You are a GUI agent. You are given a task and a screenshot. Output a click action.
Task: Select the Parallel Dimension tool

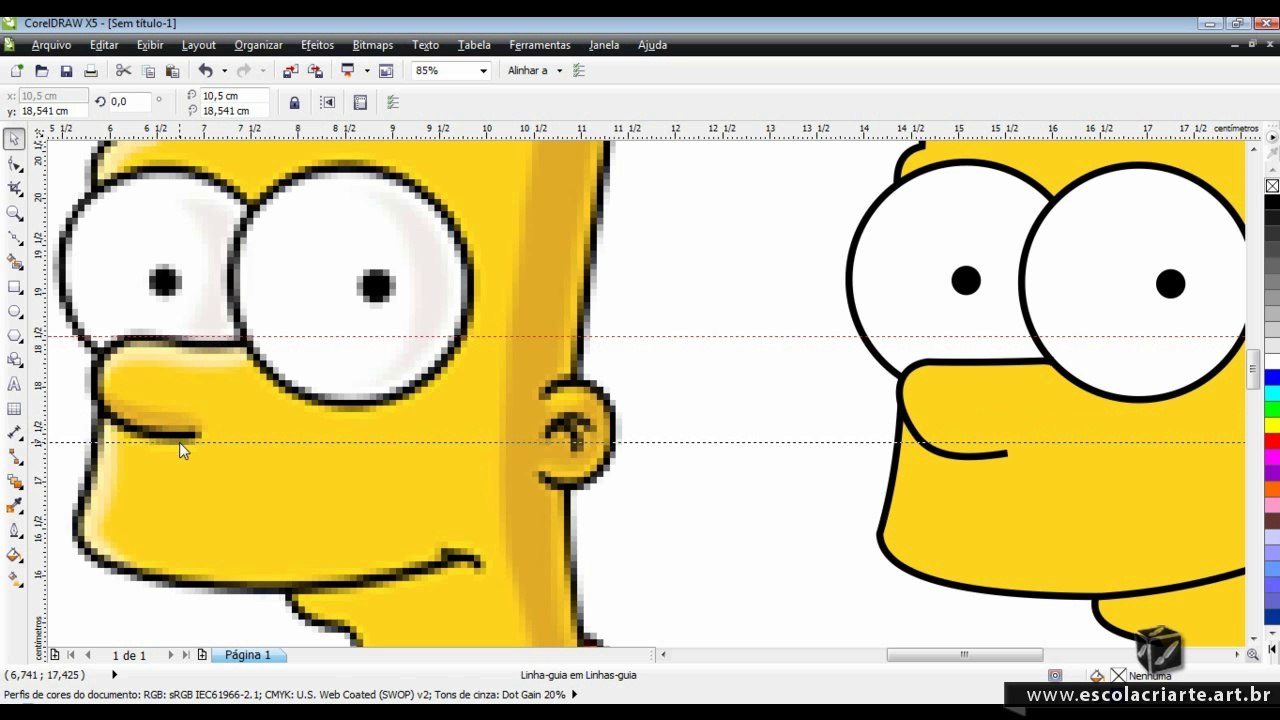pyautogui.click(x=14, y=433)
